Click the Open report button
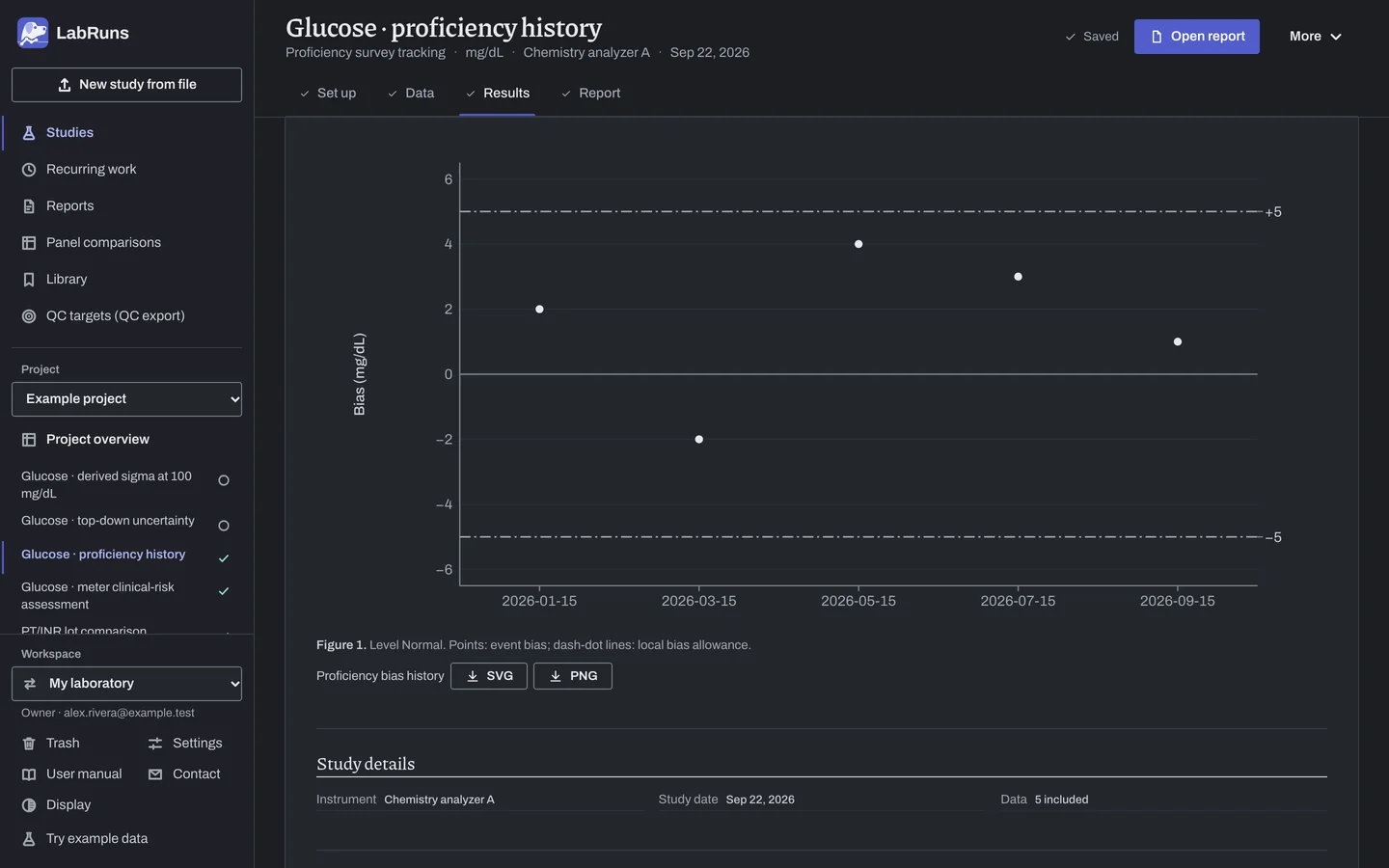The height and width of the screenshot is (868, 1389). tap(1197, 37)
